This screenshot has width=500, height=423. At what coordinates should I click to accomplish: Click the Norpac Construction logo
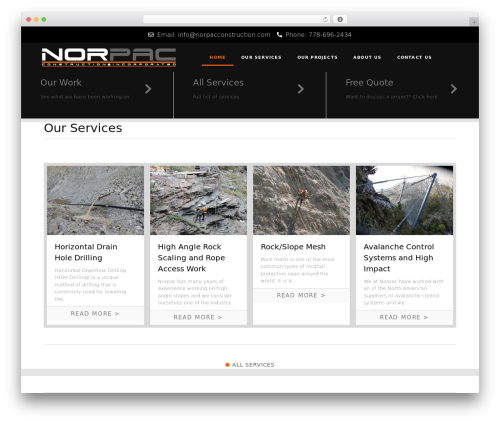(x=109, y=57)
